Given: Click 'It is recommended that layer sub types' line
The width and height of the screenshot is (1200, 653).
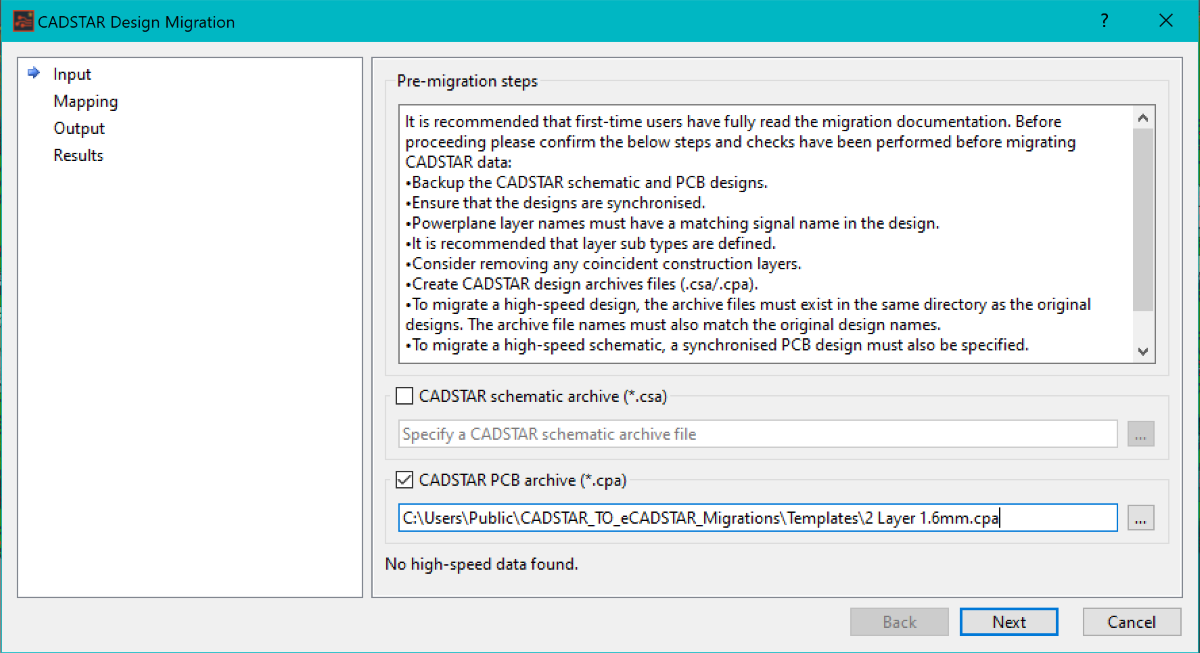Looking at the screenshot, I should 591,243.
